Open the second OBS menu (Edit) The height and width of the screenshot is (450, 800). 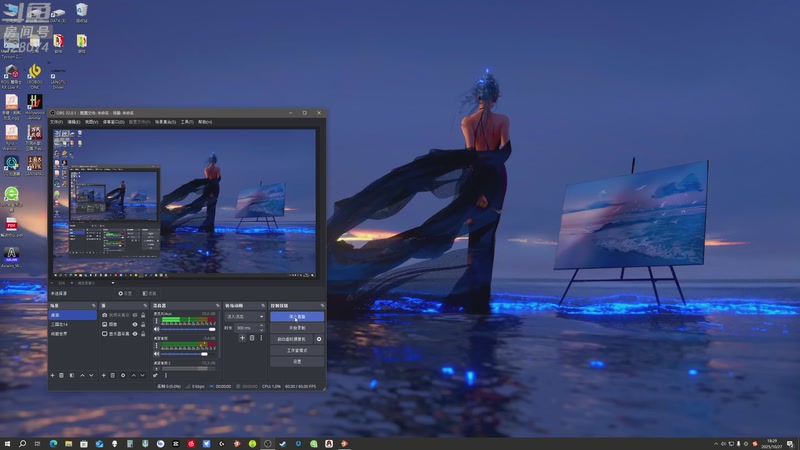74,122
